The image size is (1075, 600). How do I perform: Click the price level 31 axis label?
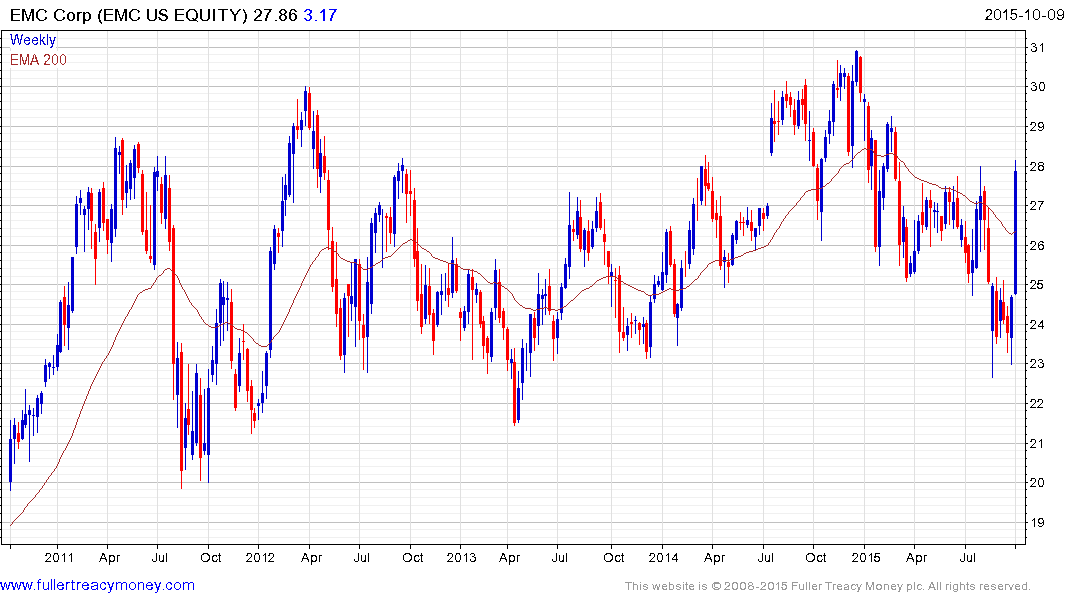(1038, 47)
